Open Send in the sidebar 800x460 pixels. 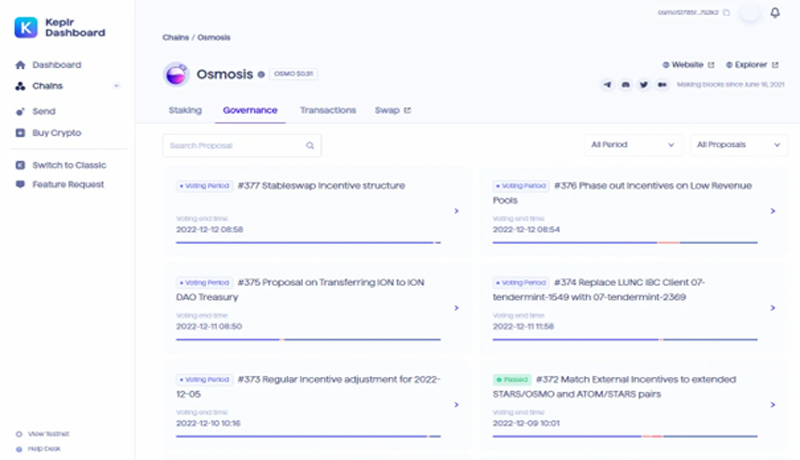44,111
